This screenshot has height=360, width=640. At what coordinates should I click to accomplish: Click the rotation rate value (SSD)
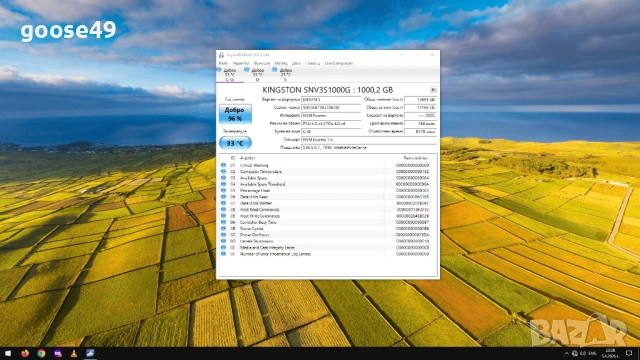pos(420,116)
